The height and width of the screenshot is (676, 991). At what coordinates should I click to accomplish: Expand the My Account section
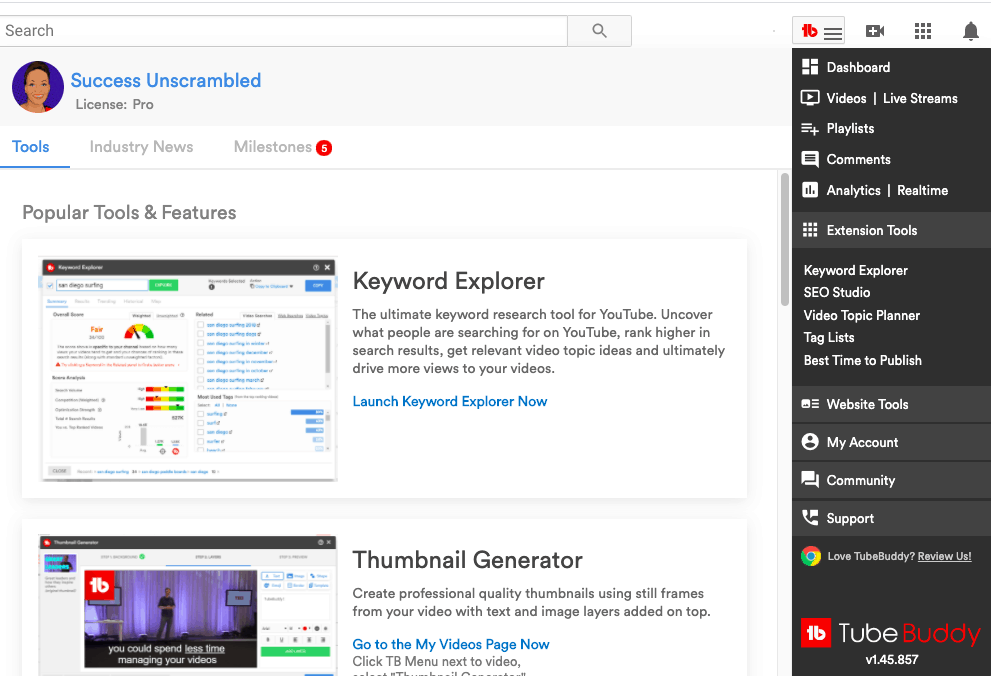tap(891, 442)
